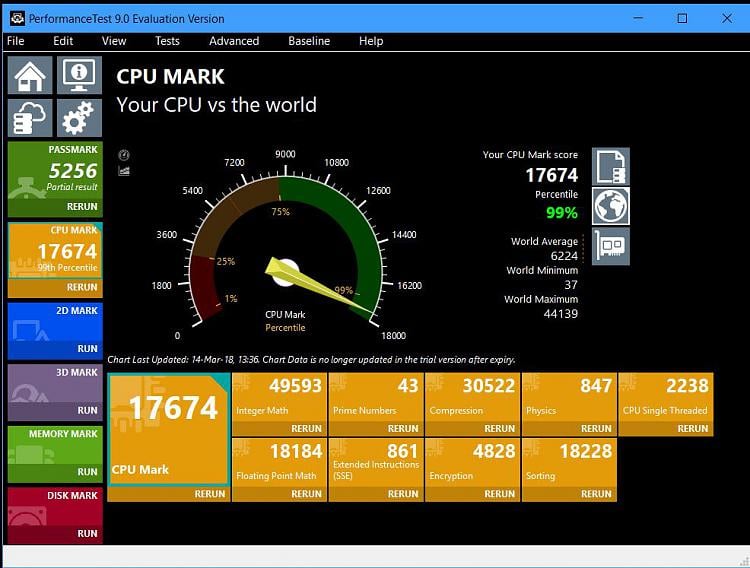Click the World Minimum 37 value

tap(571, 285)
